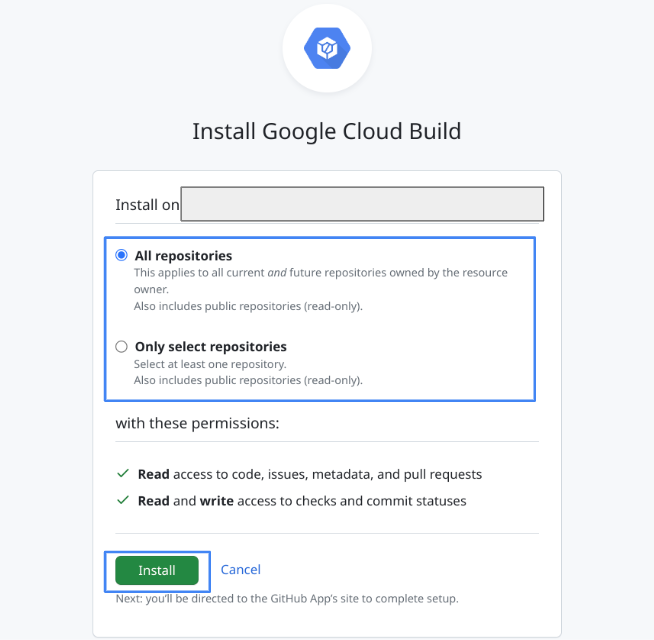Click the Install Google Cloud Build heading
The width and height of the screenshot is (654, 640).
[x=327, y=131]
